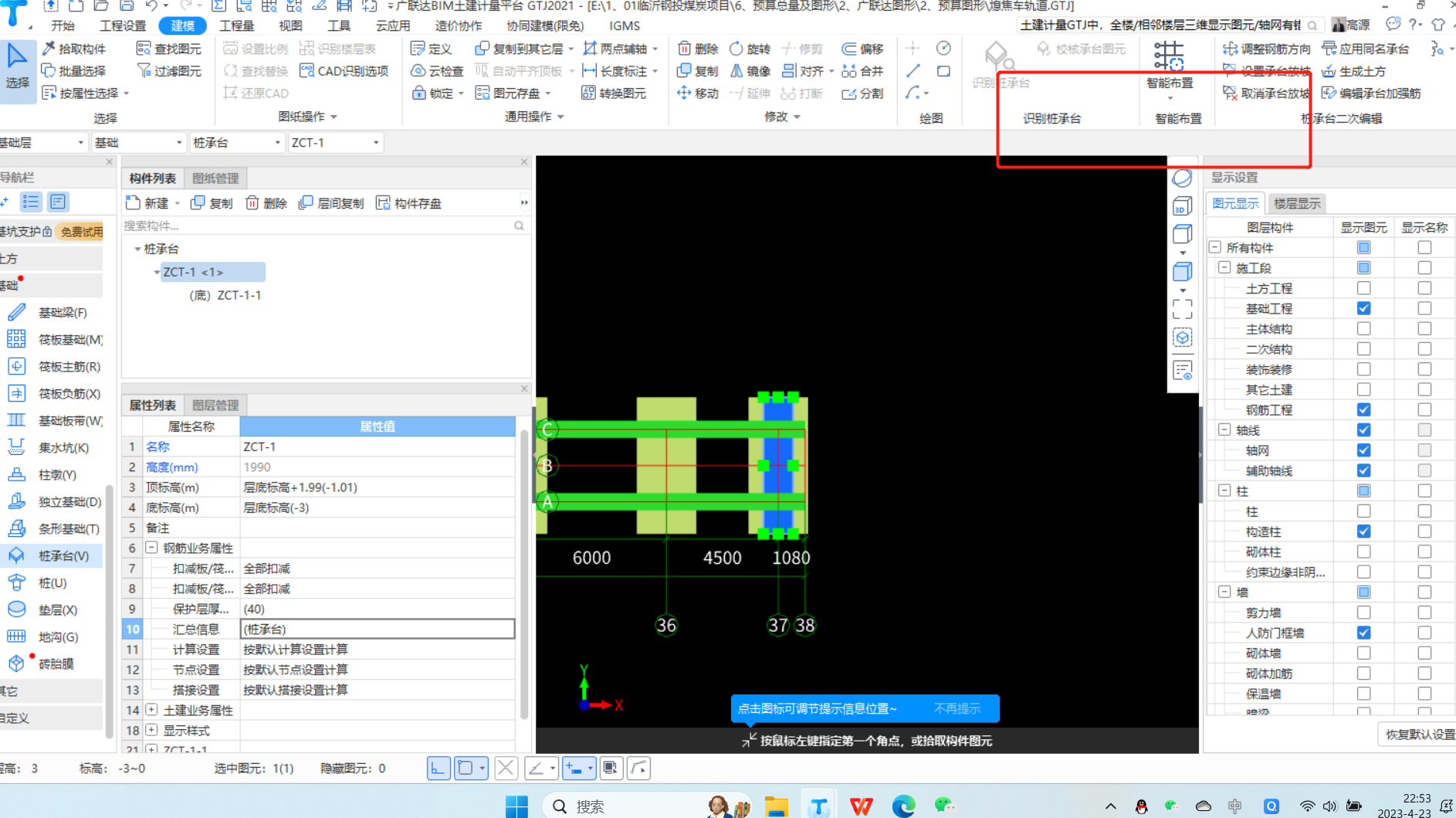Viewport: 1456px width, 818px height.
Task: Click 新建 in component list
Action: coord(147,203)
